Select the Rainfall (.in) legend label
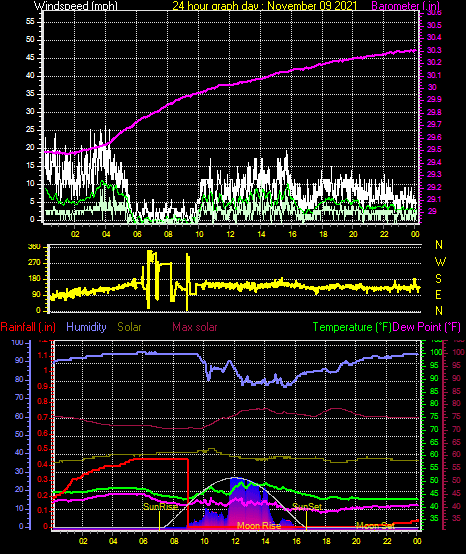The image size is (466, 554). coord(28,327)
